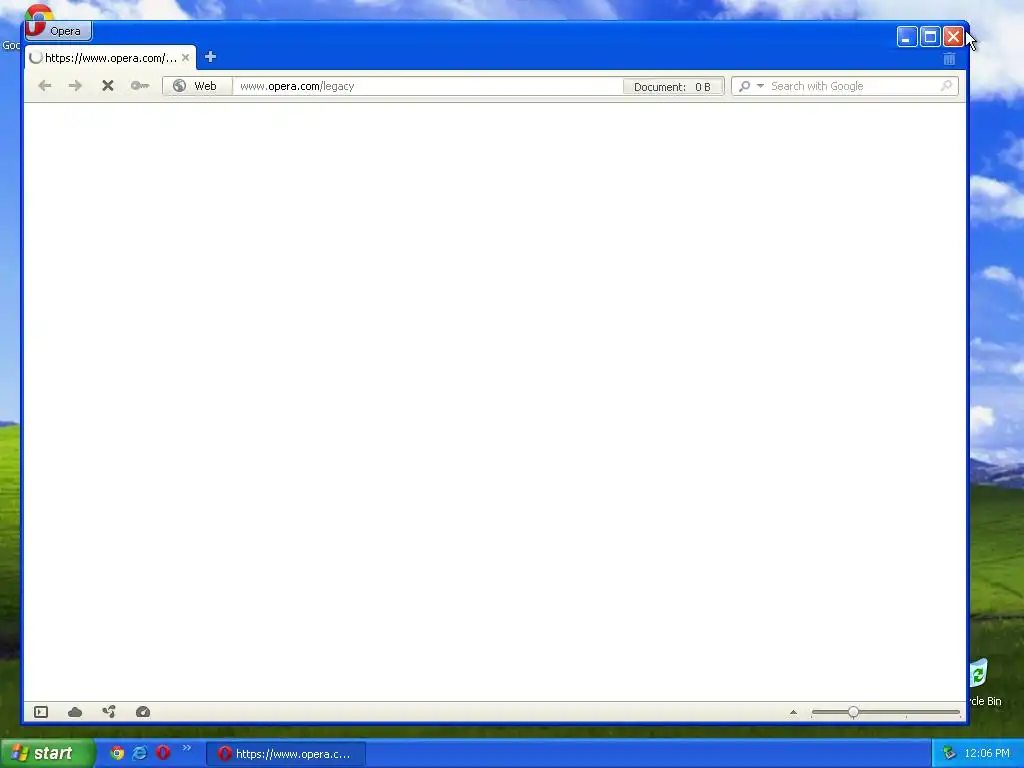Click the 12:06 PM clock
Viewport: 1024px width, 768px height.
[987, 754]
